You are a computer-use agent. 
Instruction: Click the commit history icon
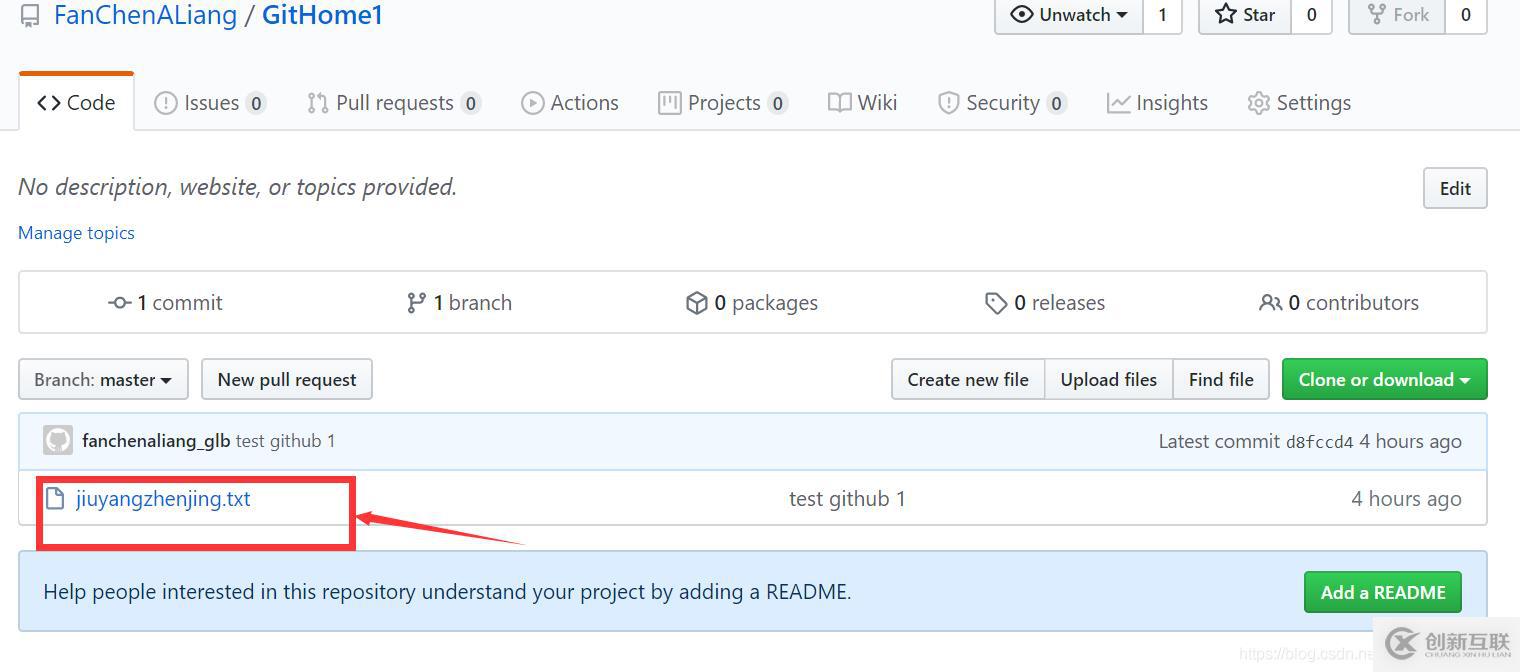(119, 303)
